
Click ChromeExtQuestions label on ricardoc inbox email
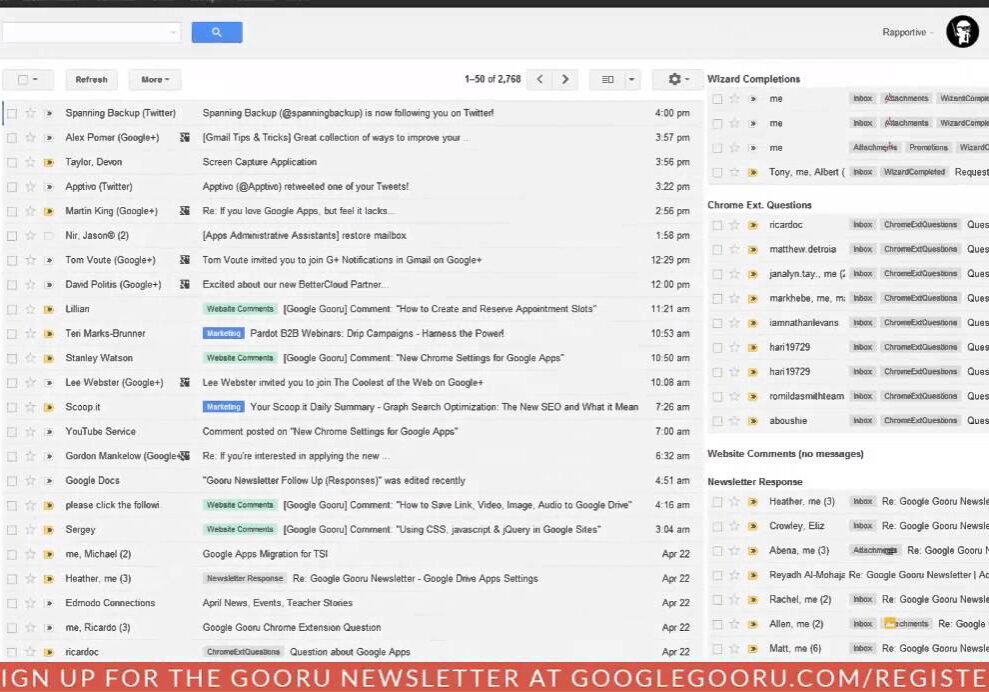pos(243,652)
